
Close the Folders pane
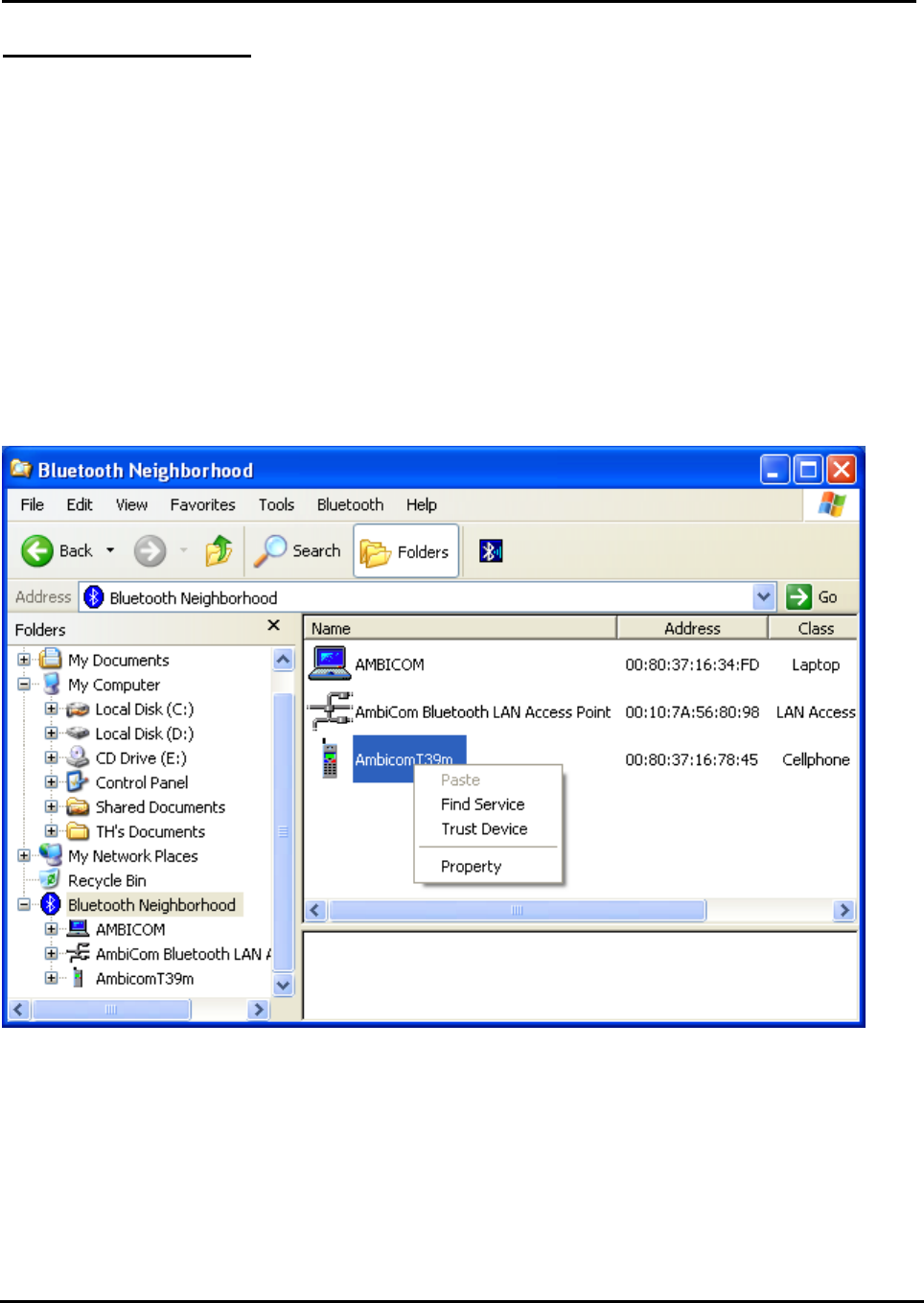tap(273, 625)
